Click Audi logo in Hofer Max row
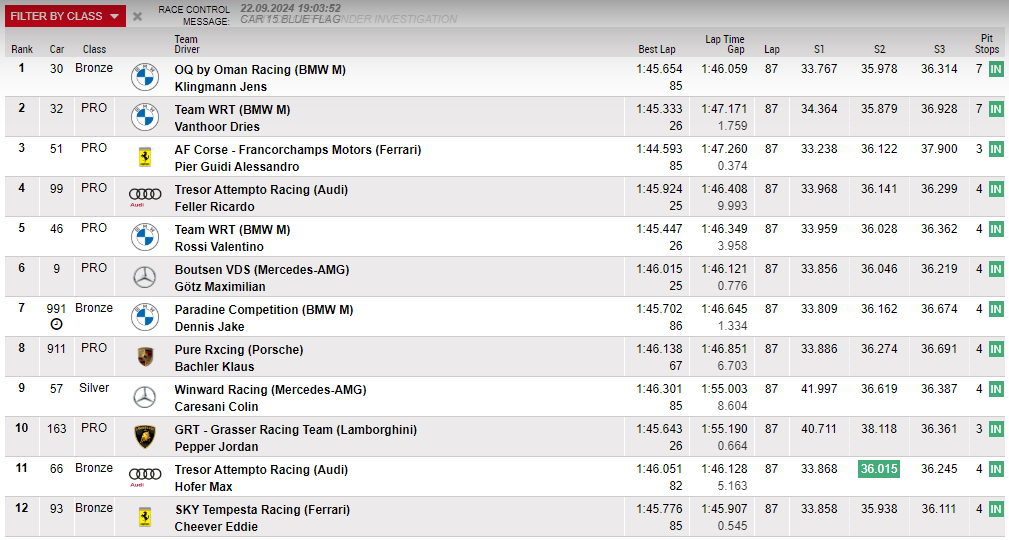The image size is (1009, 540). 145,476
